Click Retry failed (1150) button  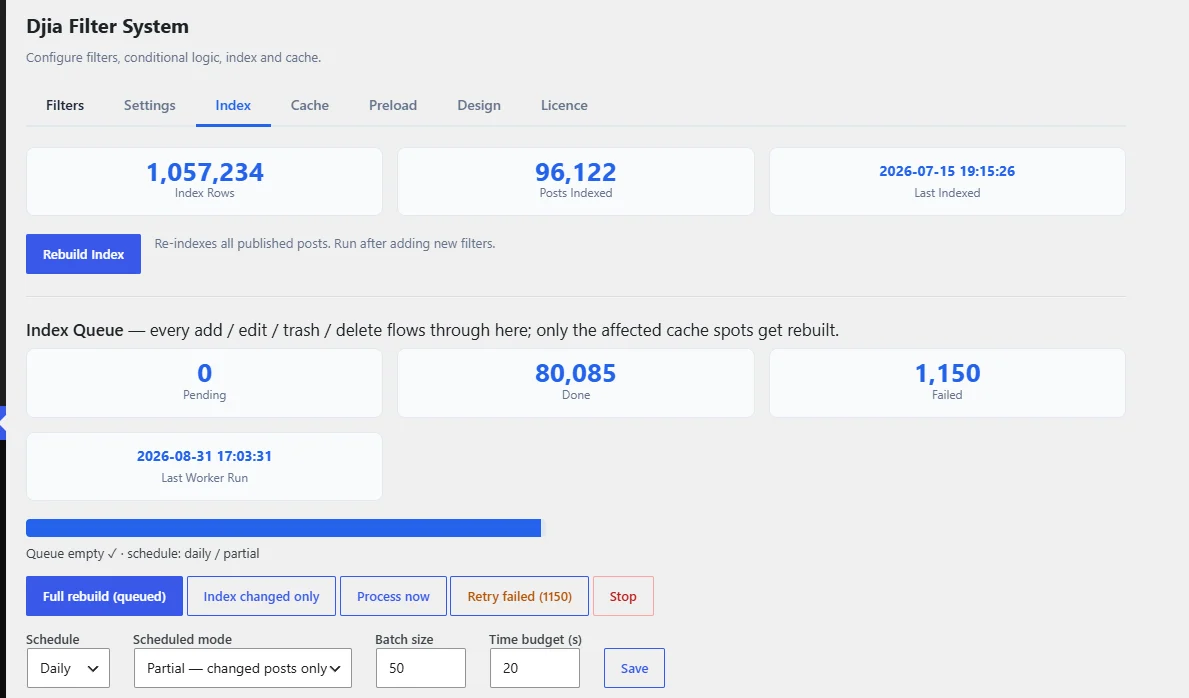coord(519,596)
